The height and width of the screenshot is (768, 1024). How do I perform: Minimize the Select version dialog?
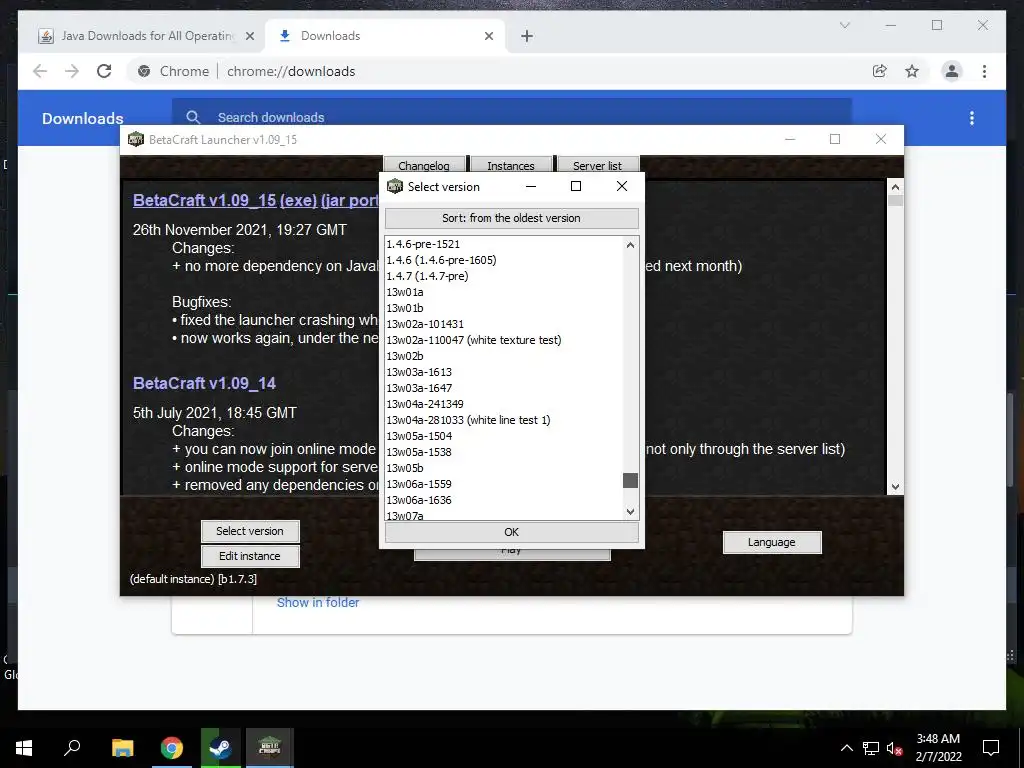pos(531,186)
